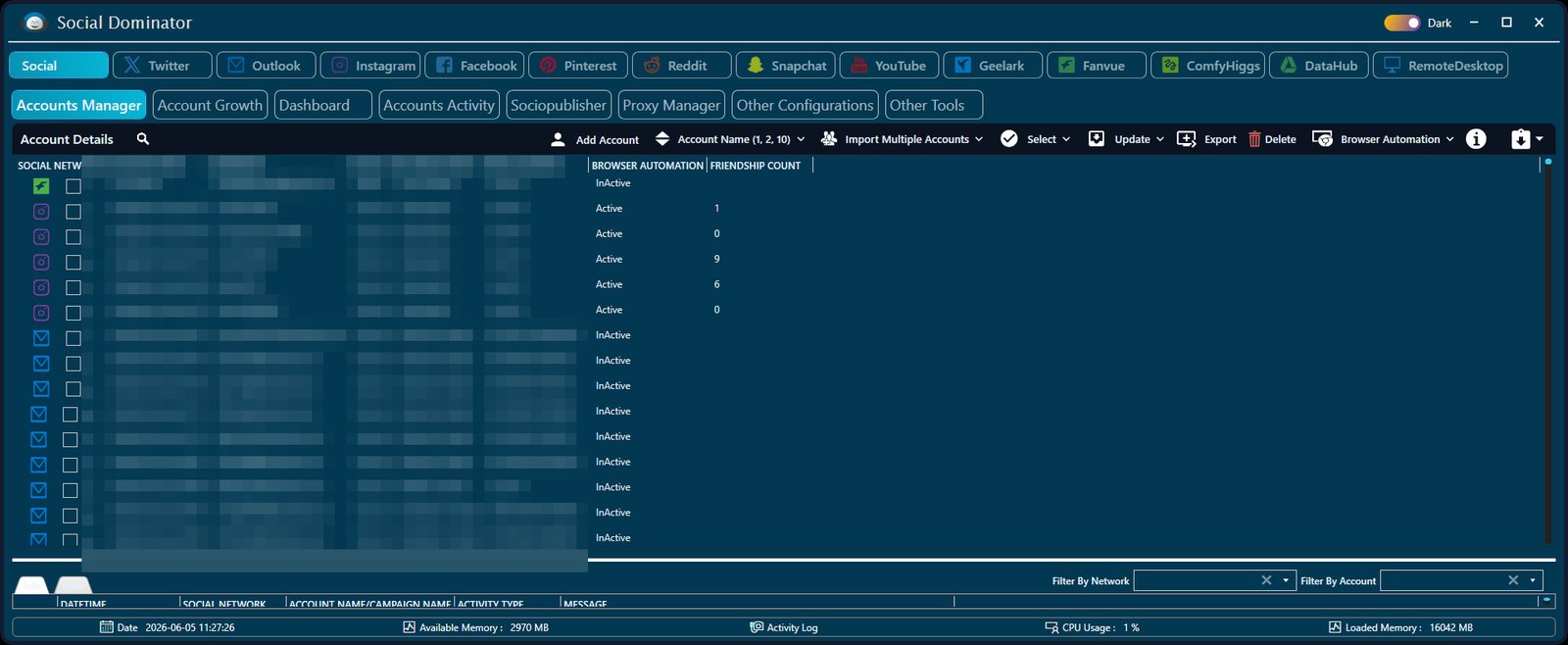
Task: Tick checkbox of row with friendship count 6
Action: click(x=73, y=287)
